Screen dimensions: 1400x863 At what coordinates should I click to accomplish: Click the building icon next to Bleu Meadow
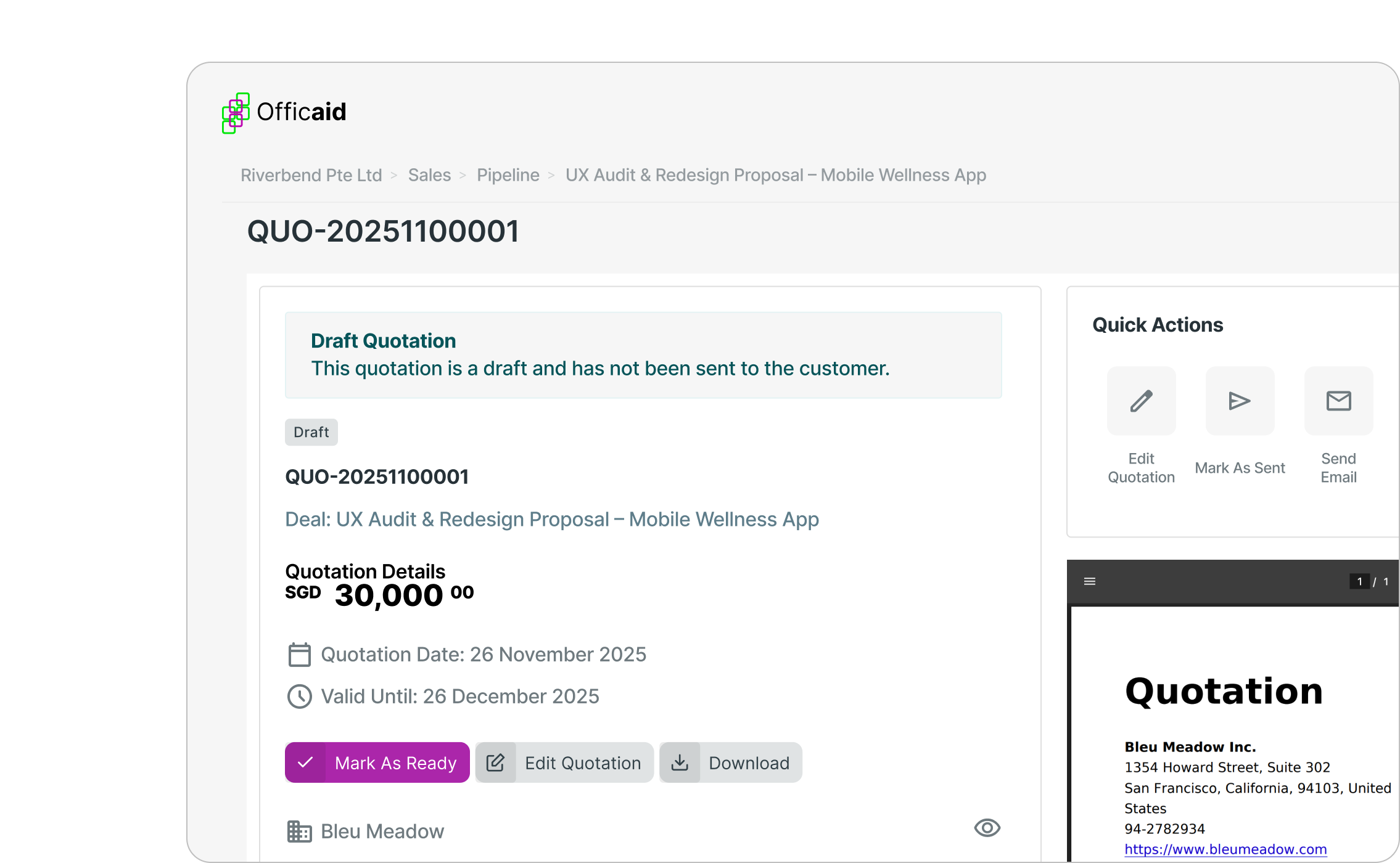click(x=300, y=831)
